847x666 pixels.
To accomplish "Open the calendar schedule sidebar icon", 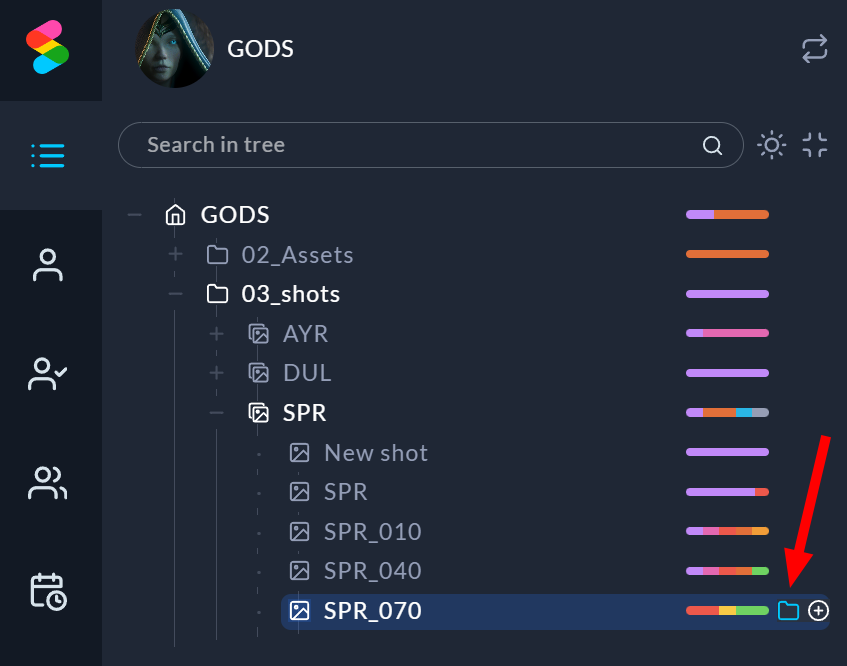I will pos(48,591).
